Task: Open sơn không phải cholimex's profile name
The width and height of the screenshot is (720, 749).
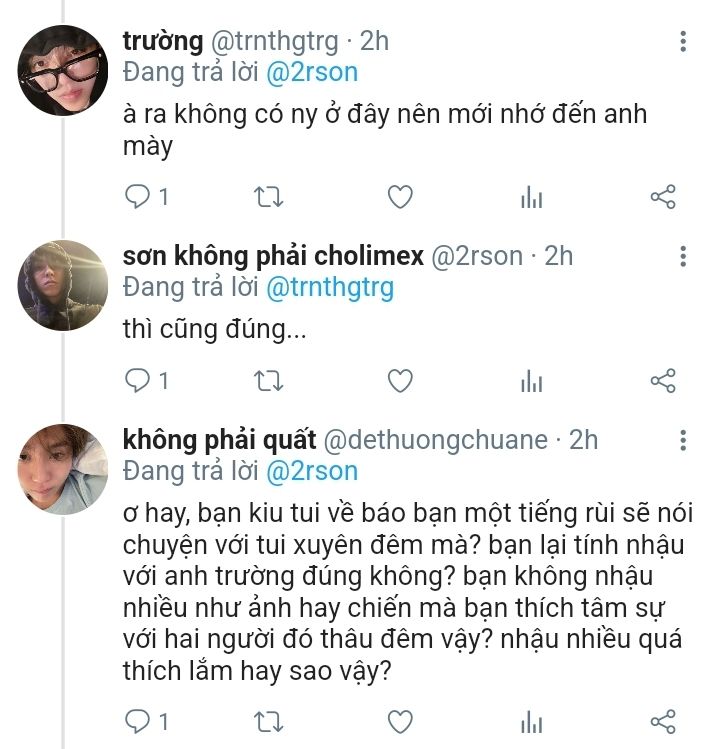Action: click(x=272, y=256)
